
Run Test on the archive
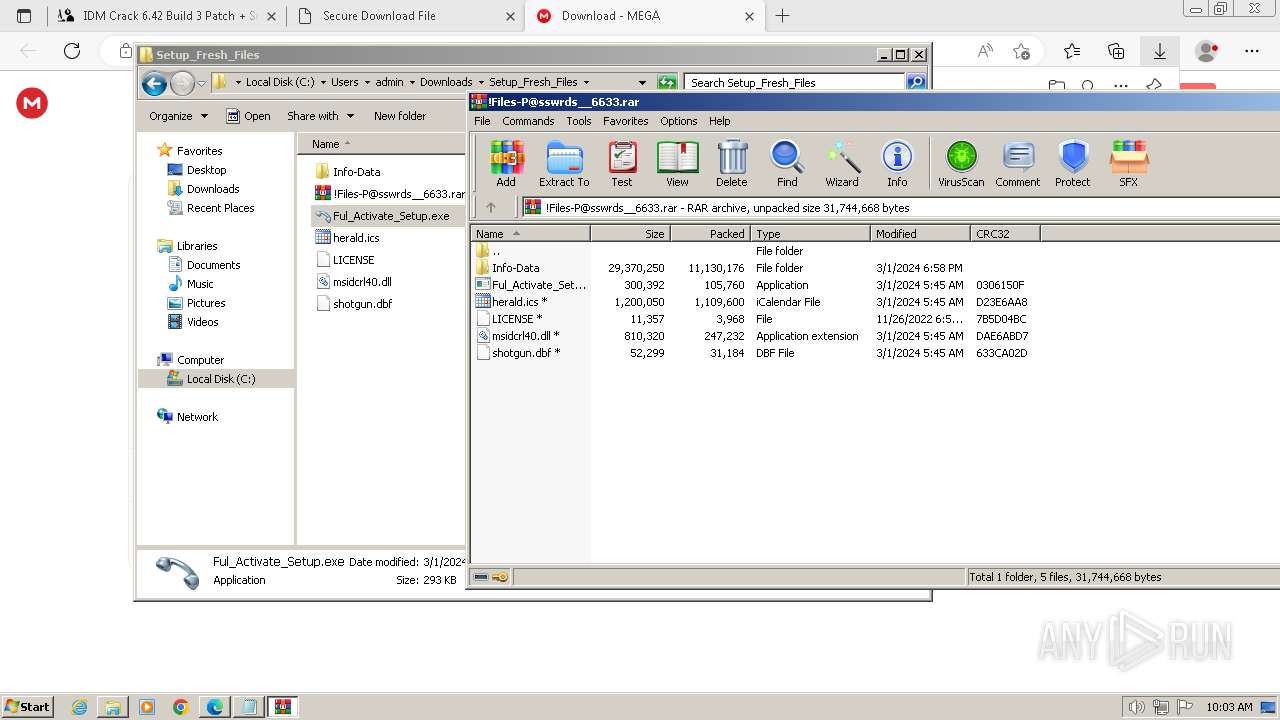coord(622,163)
